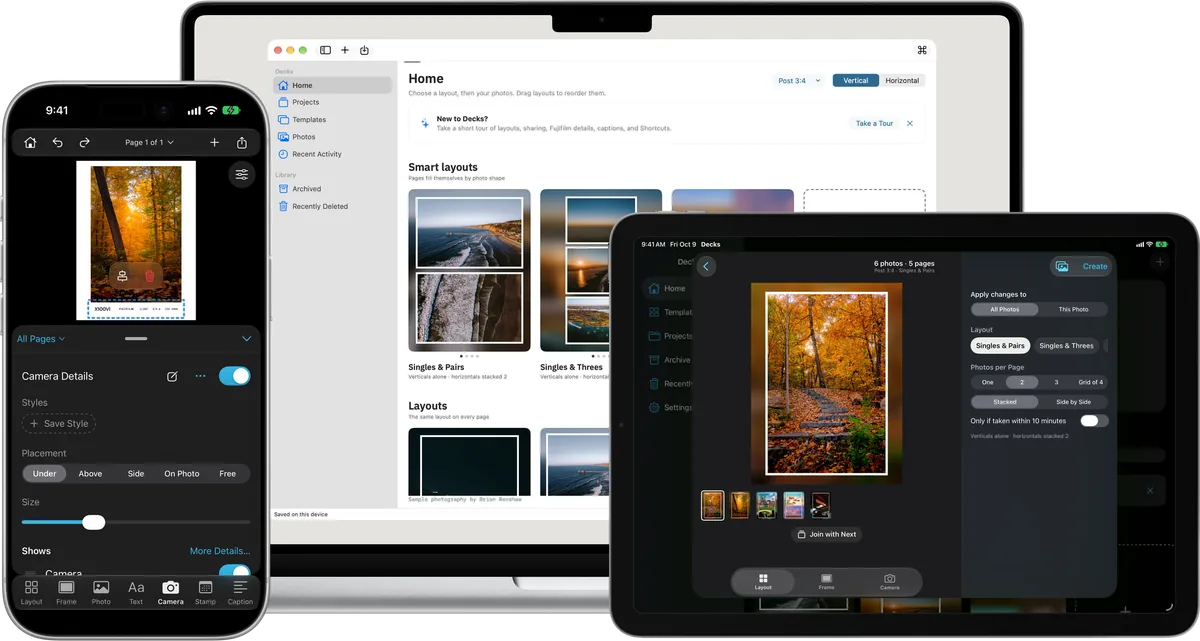Tap the More Details link
Viewport: 1200px width, 641px height.
[x=220, y=551]
